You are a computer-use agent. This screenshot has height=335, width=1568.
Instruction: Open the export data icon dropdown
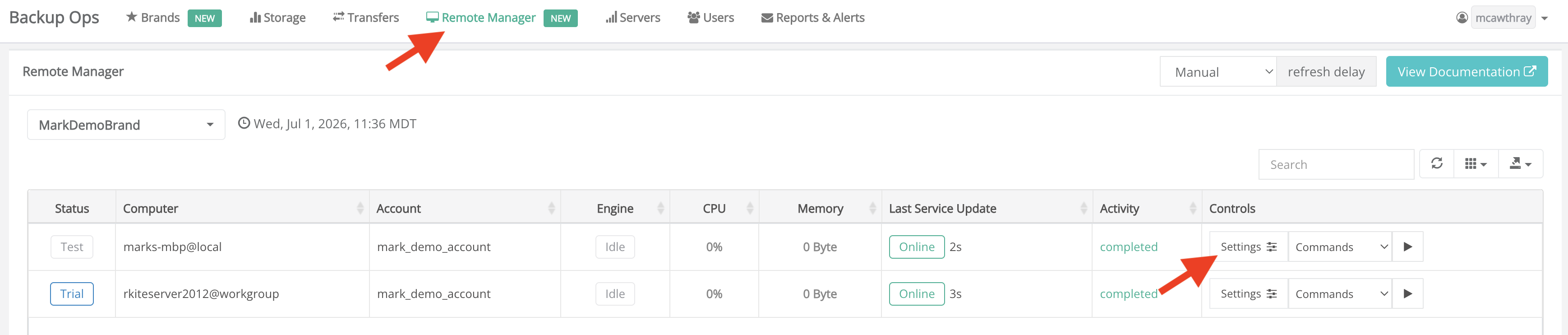point(1520,164)
